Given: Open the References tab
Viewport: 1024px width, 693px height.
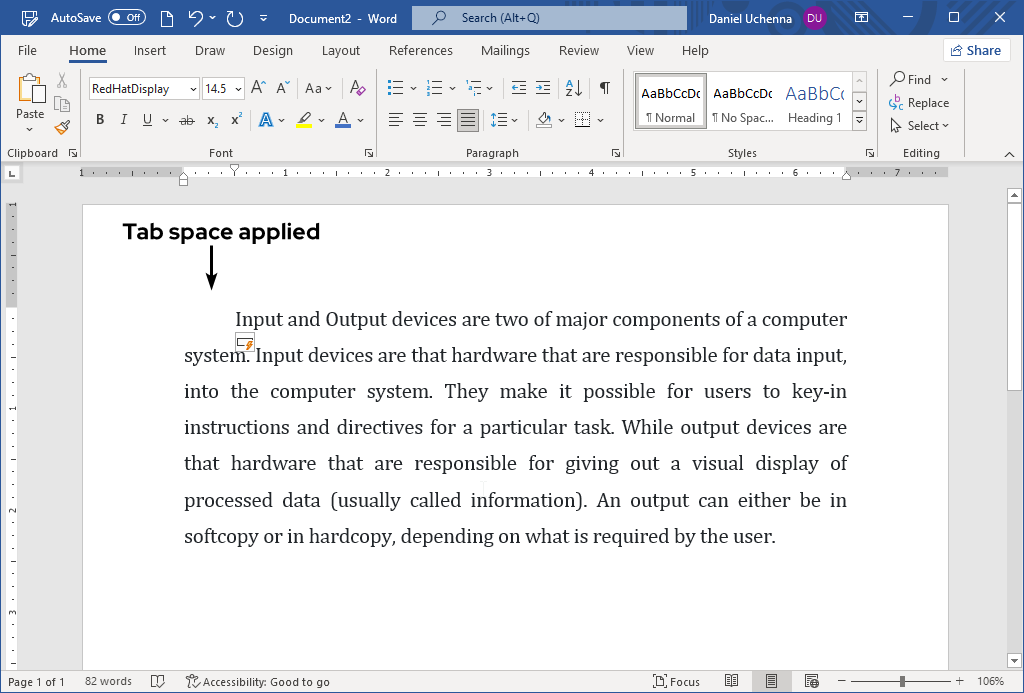Looking at the screenshot, I should click(420, 50).
